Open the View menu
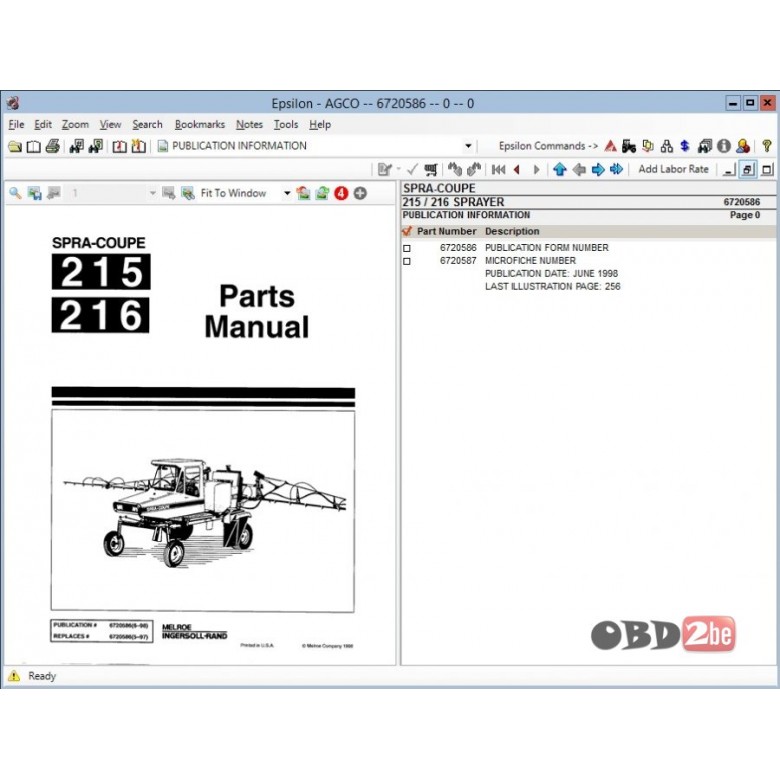Viewport: 780px width, 780px height. coord(110,124)
